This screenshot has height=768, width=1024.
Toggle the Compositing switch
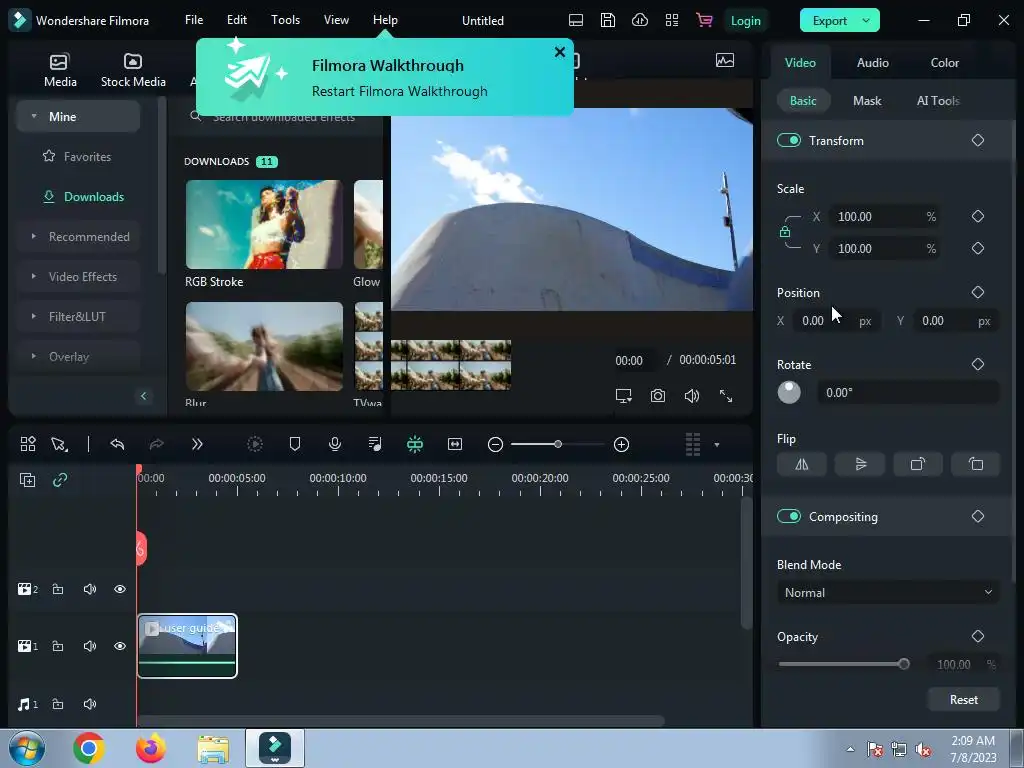click(788, 517)
